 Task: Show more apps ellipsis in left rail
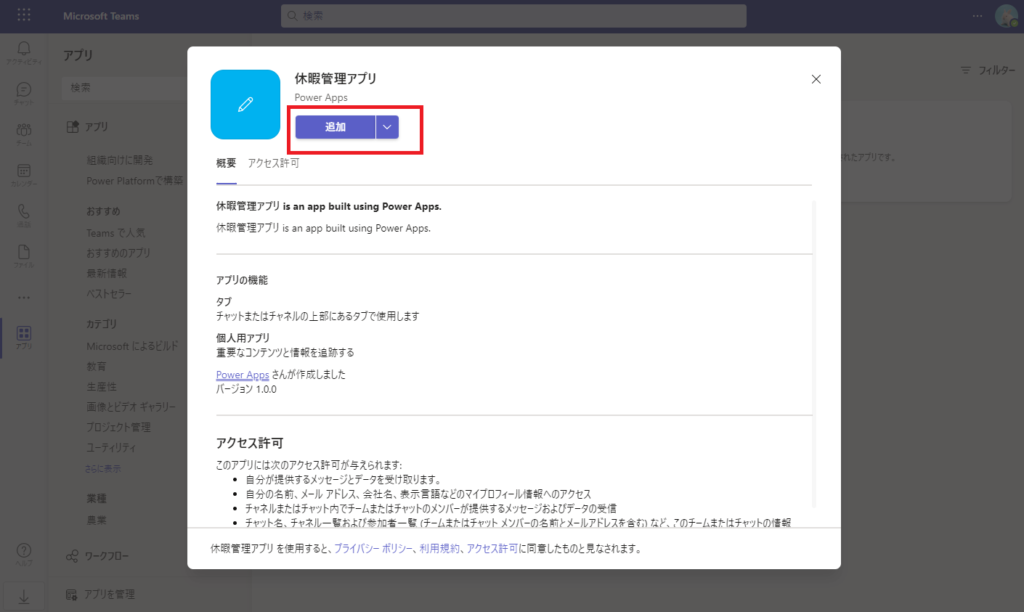pos(24,297)
